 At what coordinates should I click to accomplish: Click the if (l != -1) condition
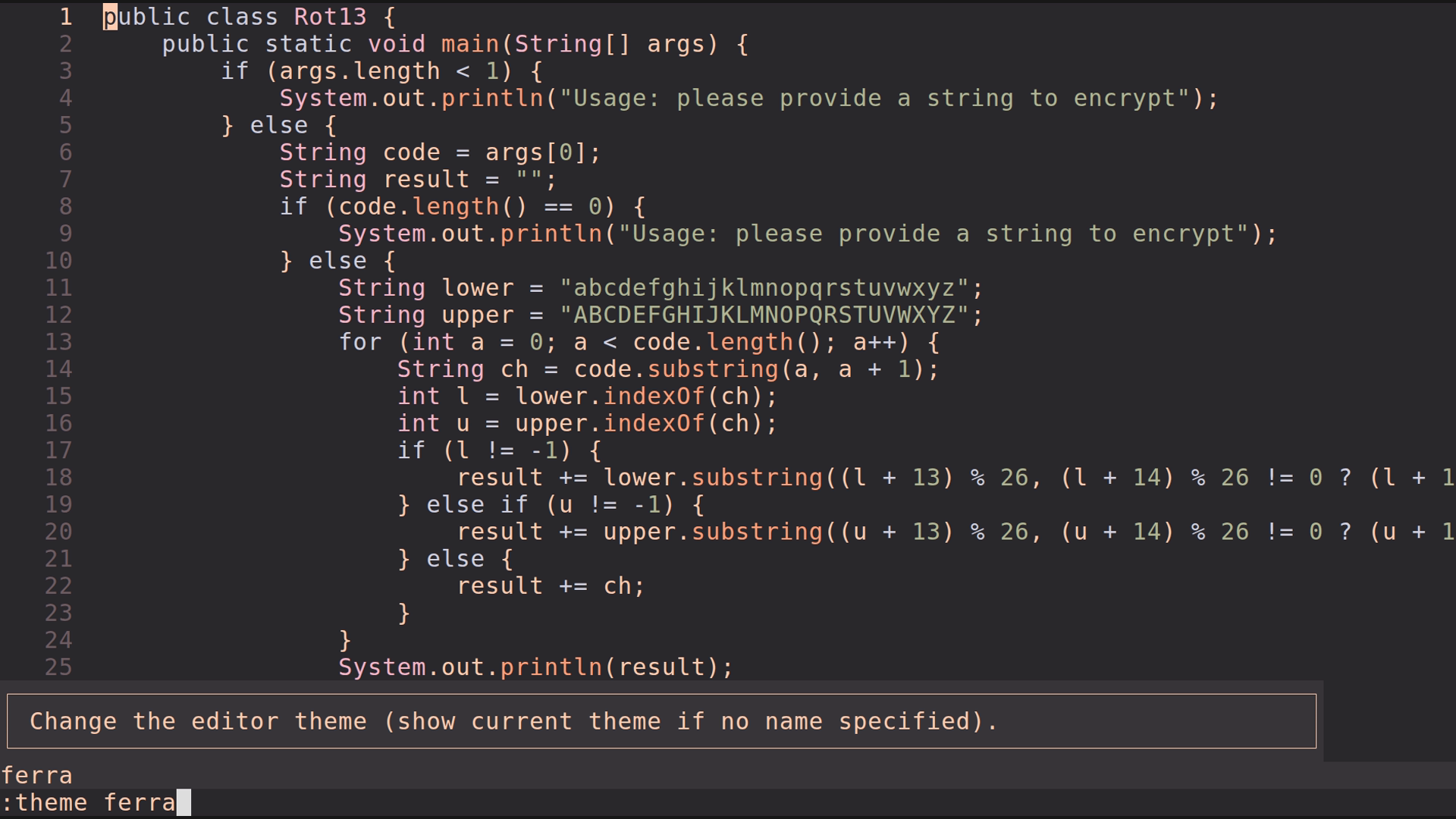pos(500,450)
